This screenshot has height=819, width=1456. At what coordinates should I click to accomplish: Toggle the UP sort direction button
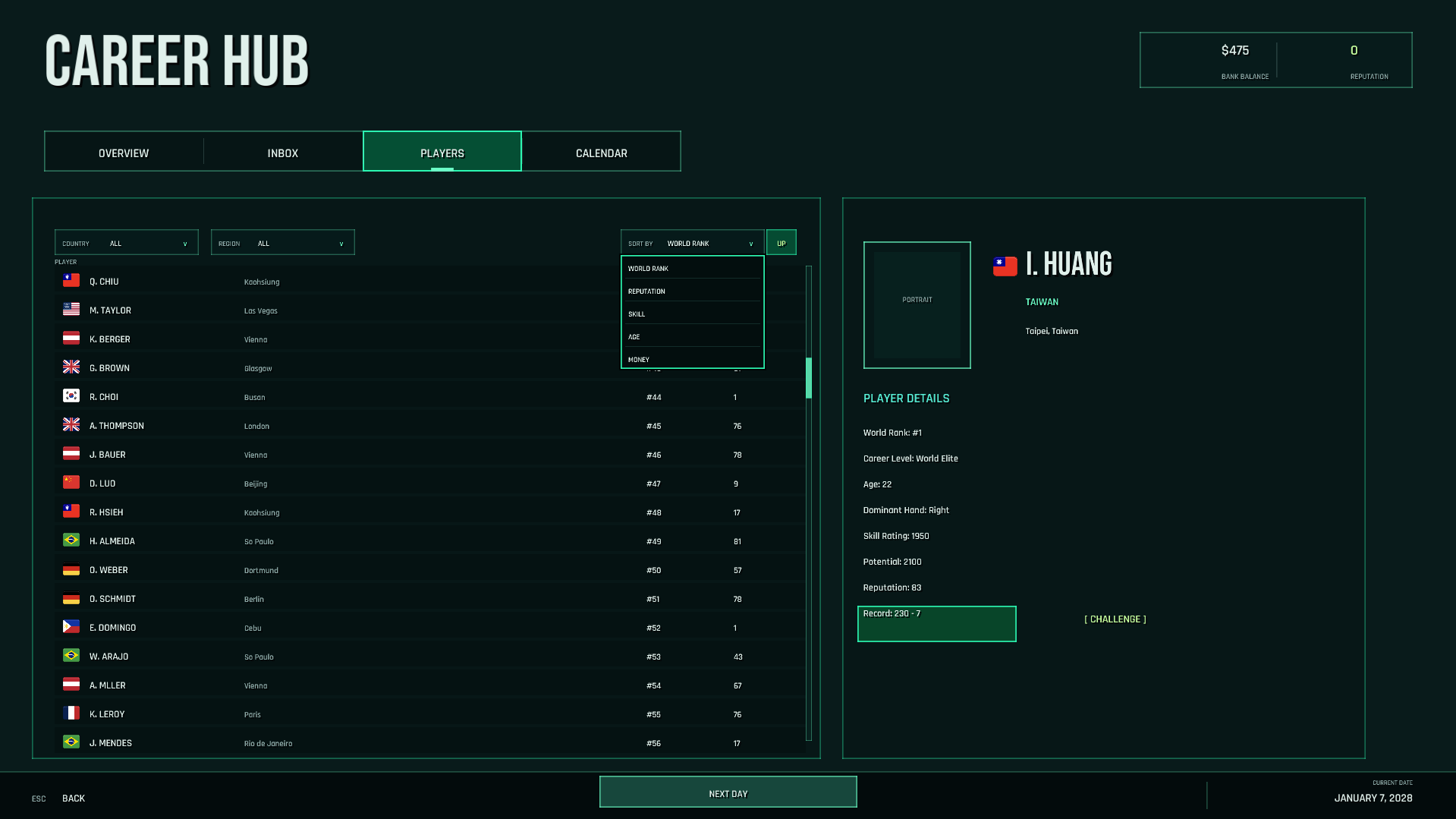click(781, 243)
